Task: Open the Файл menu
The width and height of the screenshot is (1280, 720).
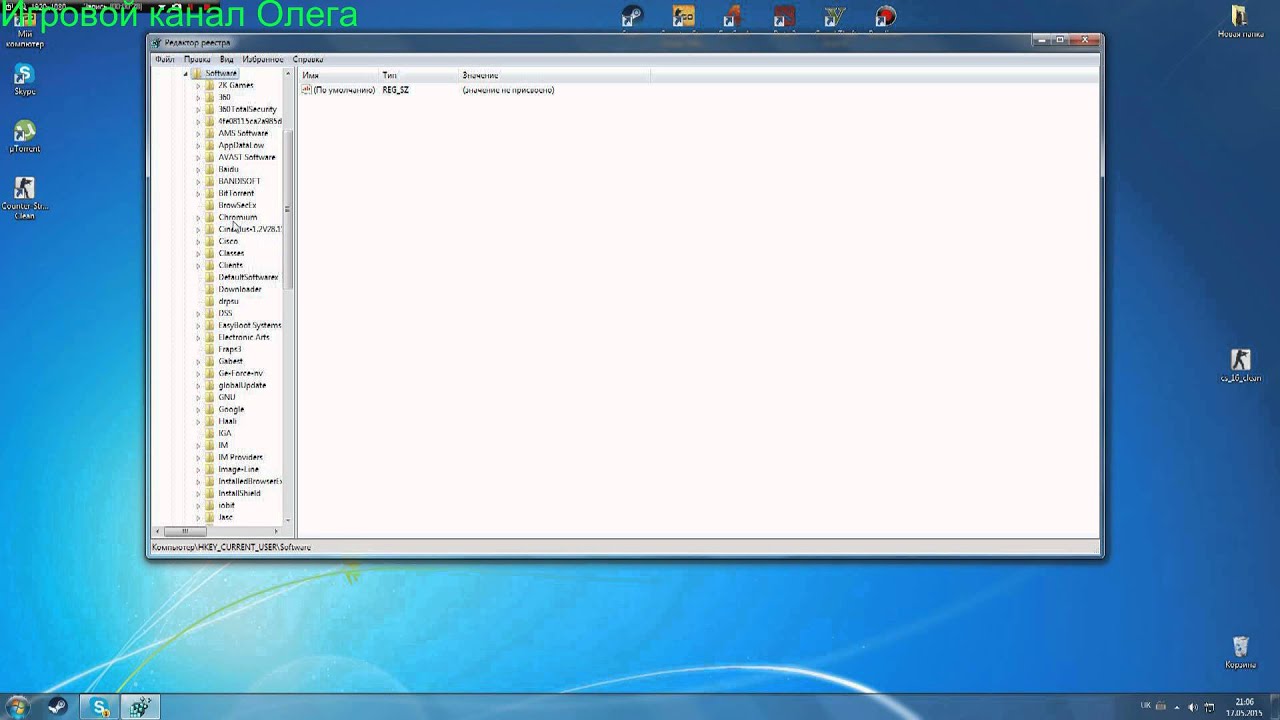Action: [165, 59]
